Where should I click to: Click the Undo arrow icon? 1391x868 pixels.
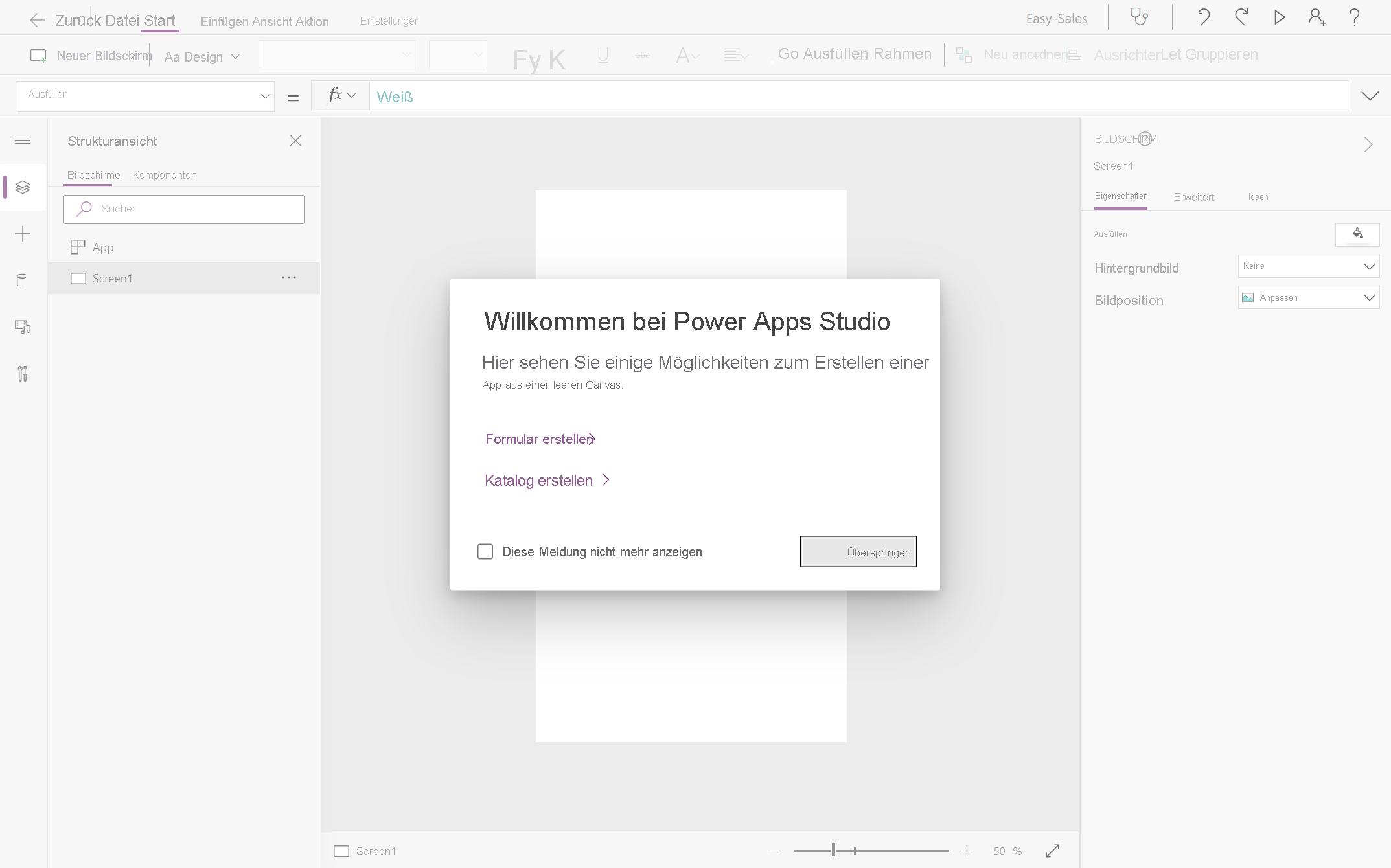tap(1204, 17)
